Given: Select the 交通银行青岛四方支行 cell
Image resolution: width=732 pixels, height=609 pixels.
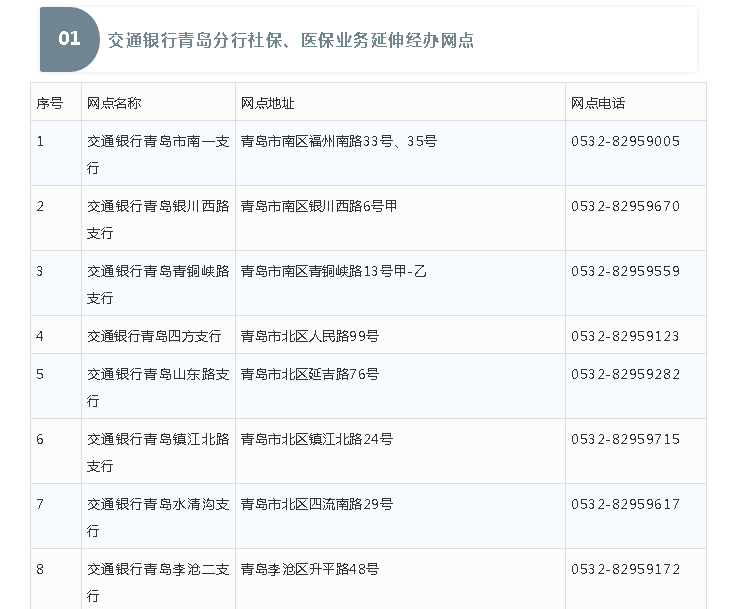Looking at the screenshot, I should [154, 336].
